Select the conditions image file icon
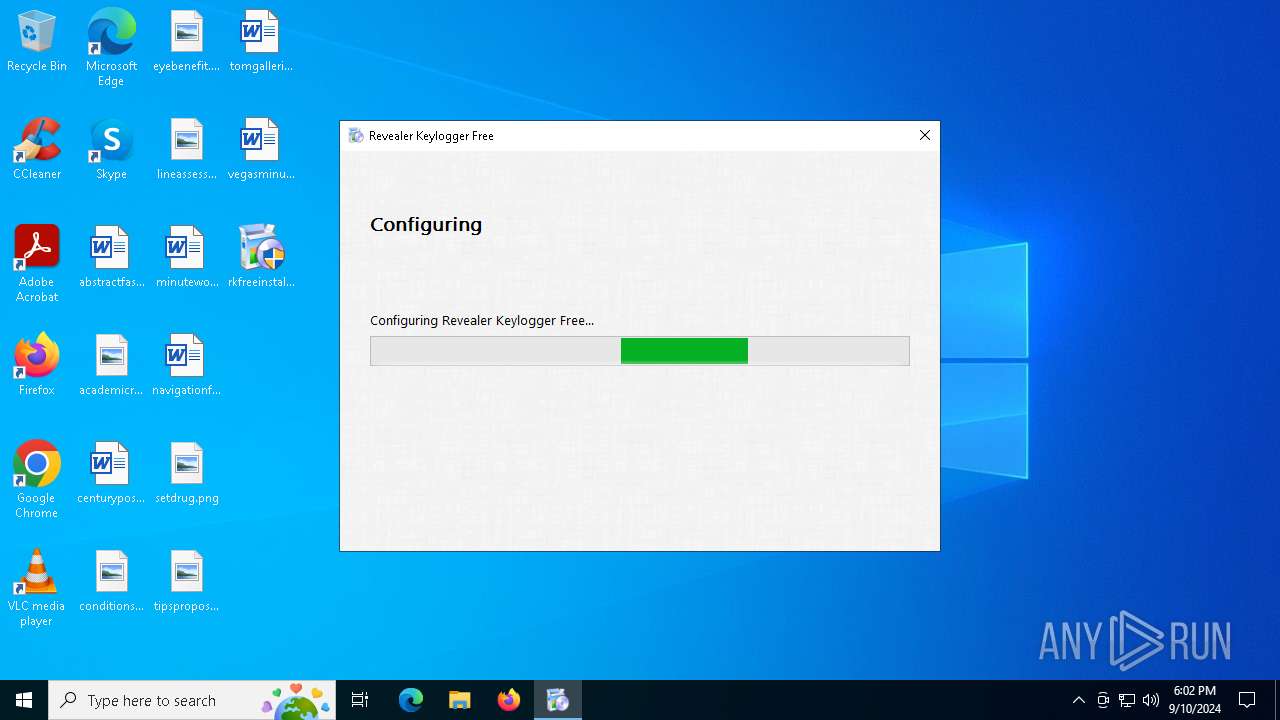1280x720 pixels. click(x=111, y=582)
